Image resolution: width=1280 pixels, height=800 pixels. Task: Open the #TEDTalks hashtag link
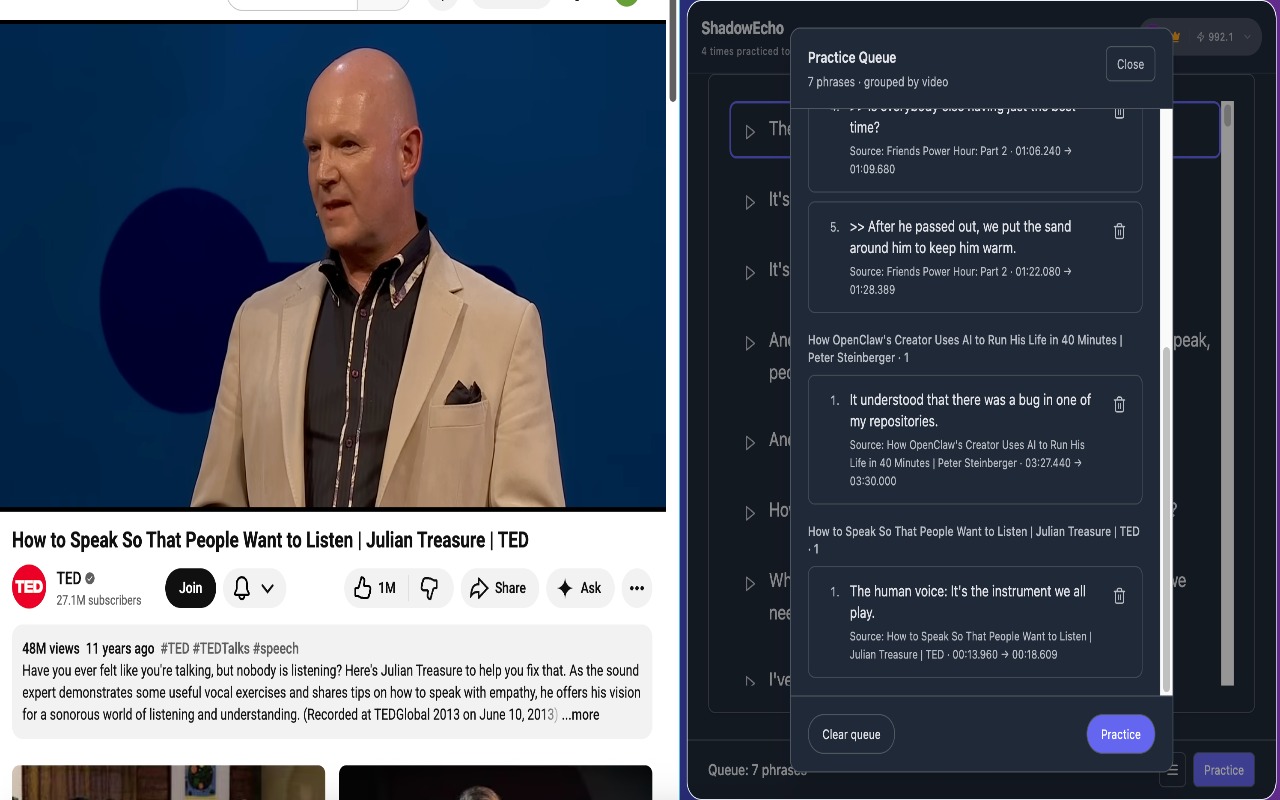tap(220, 648)
